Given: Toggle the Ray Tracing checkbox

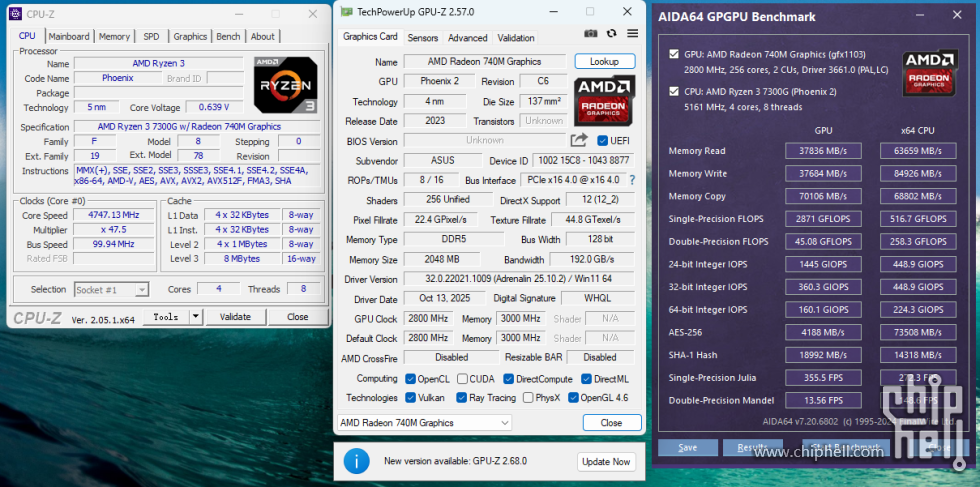Looking at the screenshot, I should pos(461,398).
